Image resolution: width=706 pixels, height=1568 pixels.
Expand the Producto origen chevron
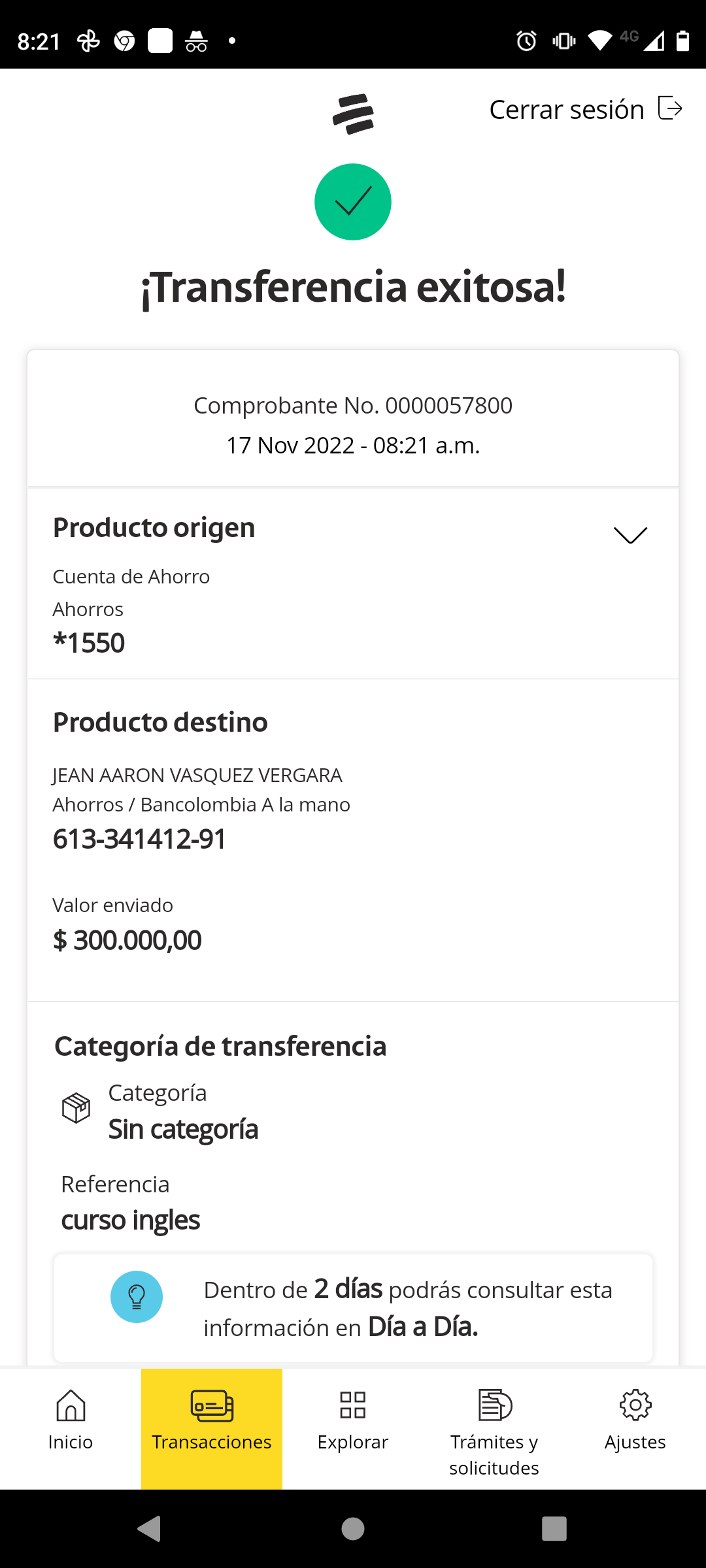pos(630,535)
